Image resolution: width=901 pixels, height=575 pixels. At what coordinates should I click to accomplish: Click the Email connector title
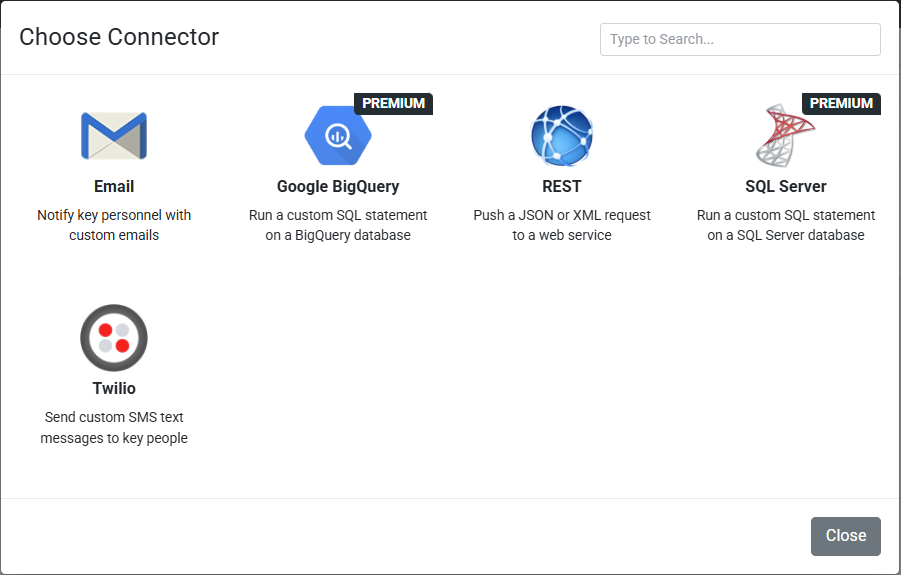[114, 187]
